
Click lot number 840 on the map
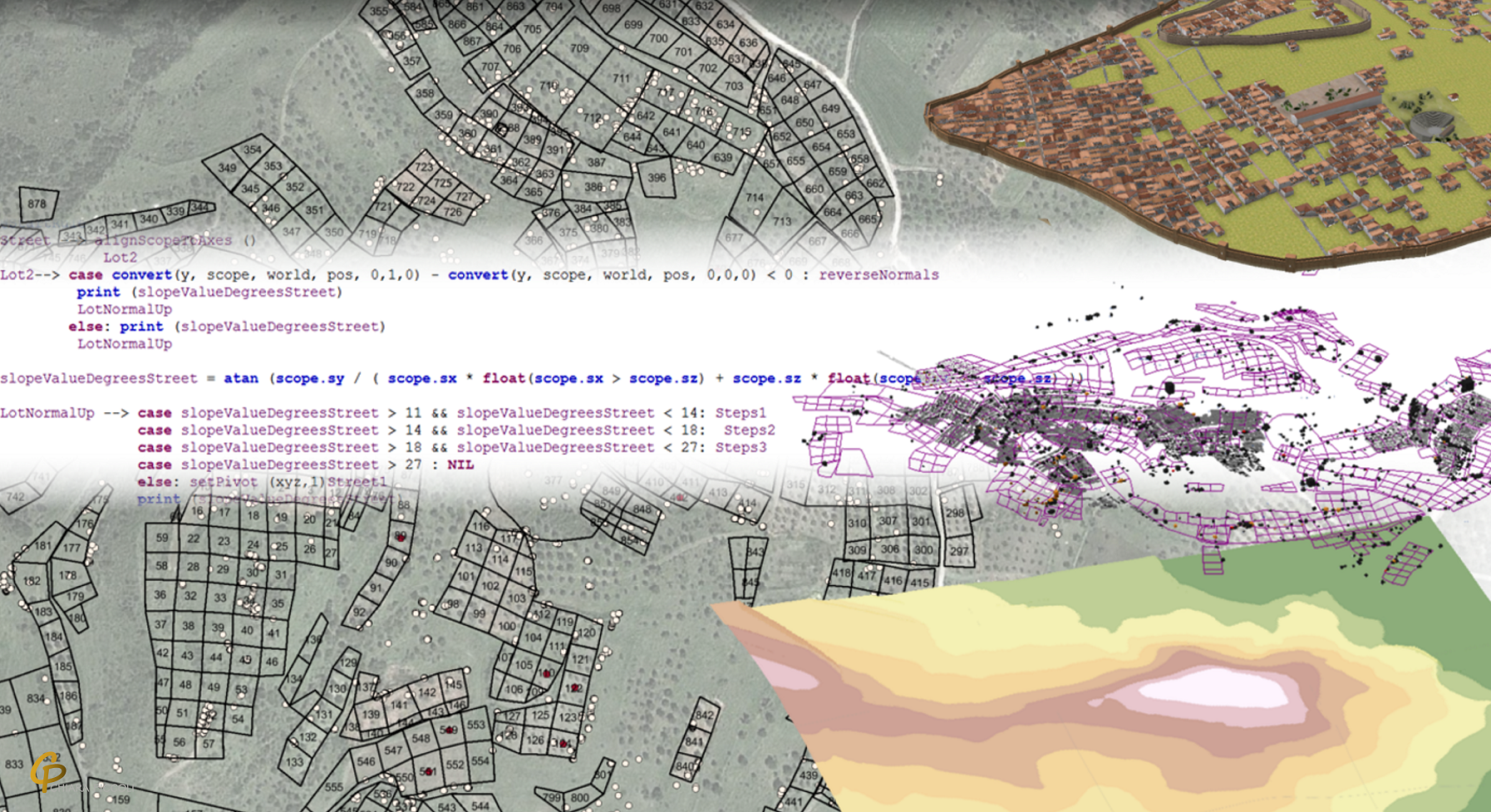[x=685, y=766]
